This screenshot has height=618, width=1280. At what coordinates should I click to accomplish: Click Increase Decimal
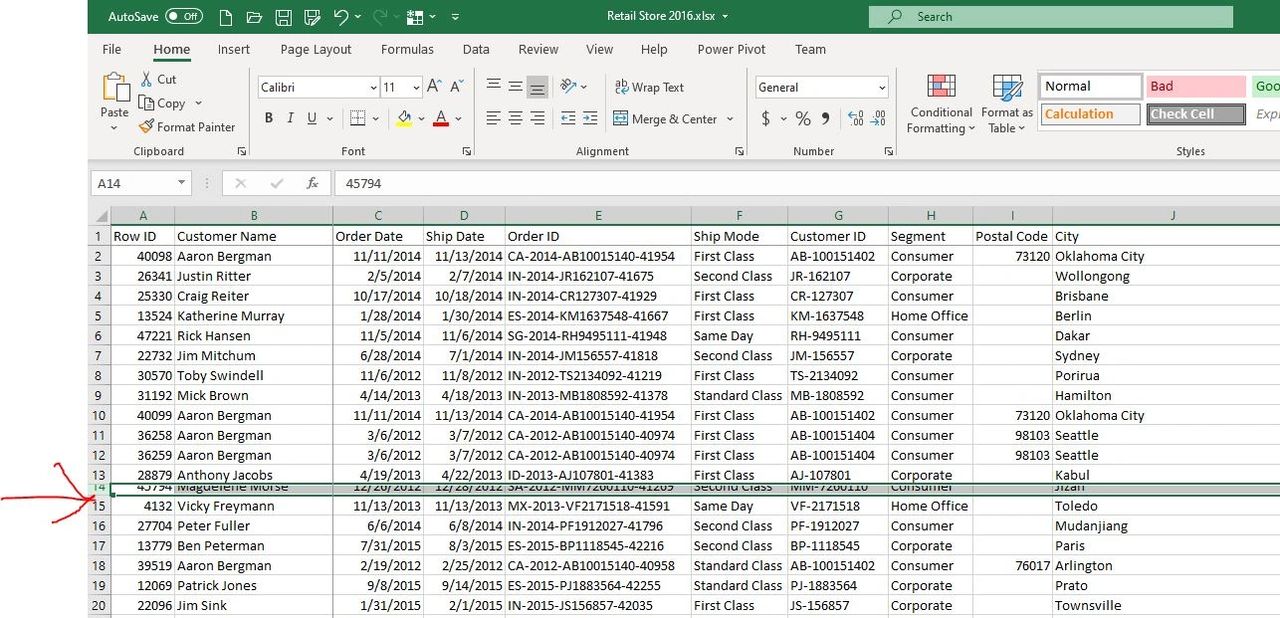coord(854,117)
